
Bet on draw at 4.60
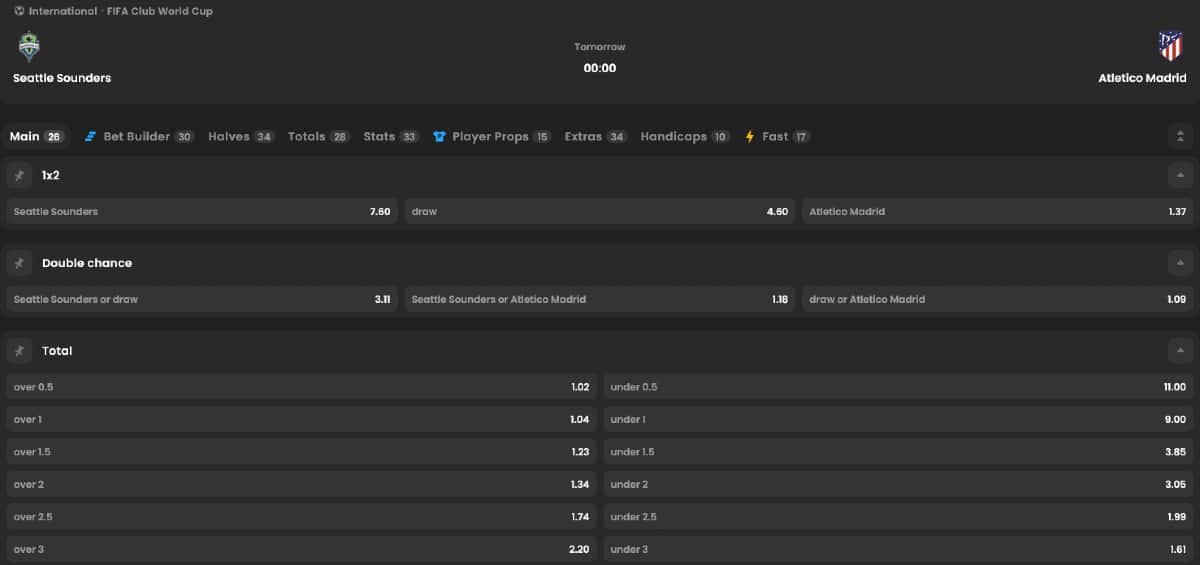pos(600,212)
